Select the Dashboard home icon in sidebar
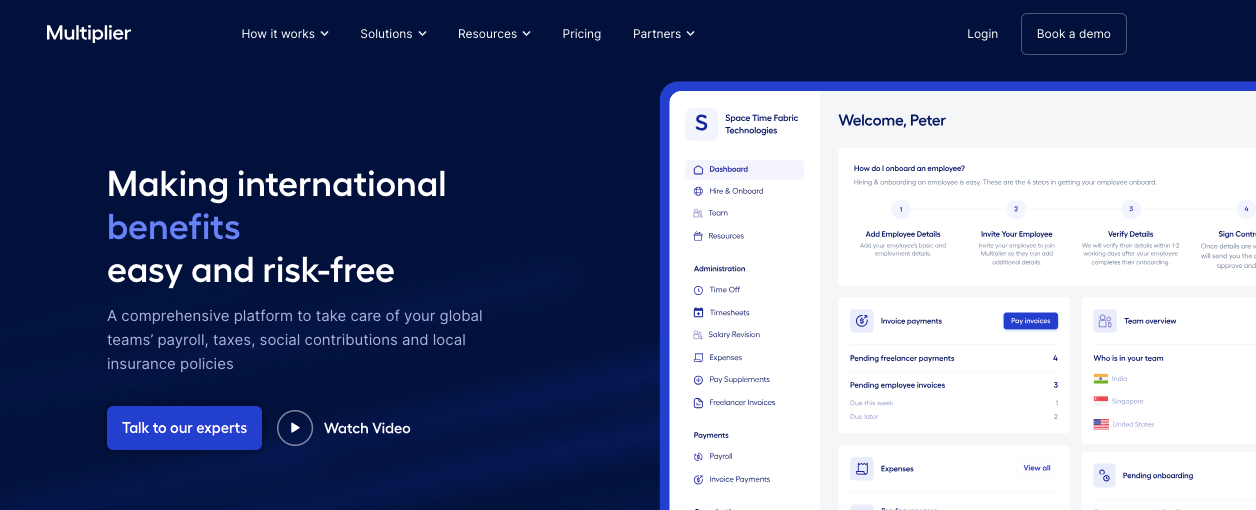Viewport: 1256px width, 510px height. pyautogui.click(x=698, y=169)
